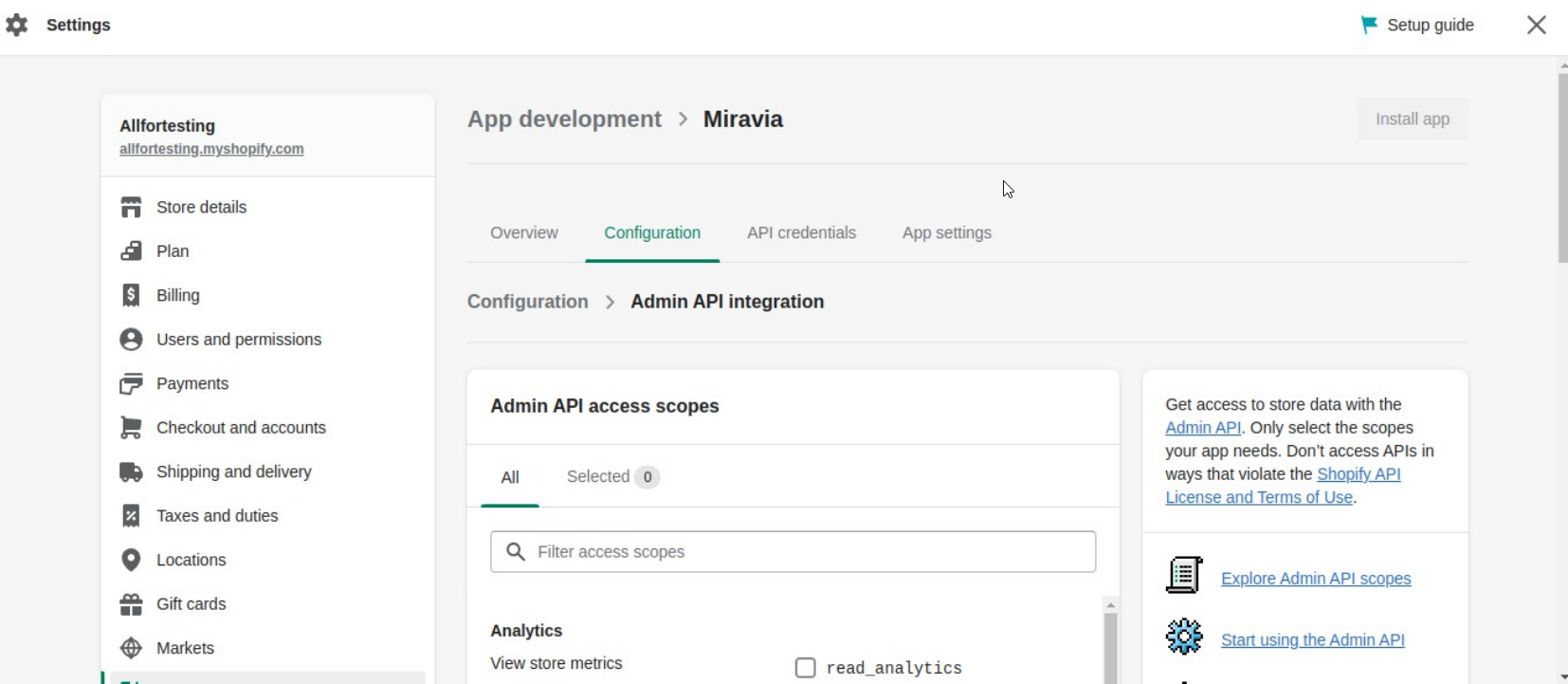This screenshot has height=684, width=1568.
Task: Open Start using the Admin API link
Action: (1313, 640)
